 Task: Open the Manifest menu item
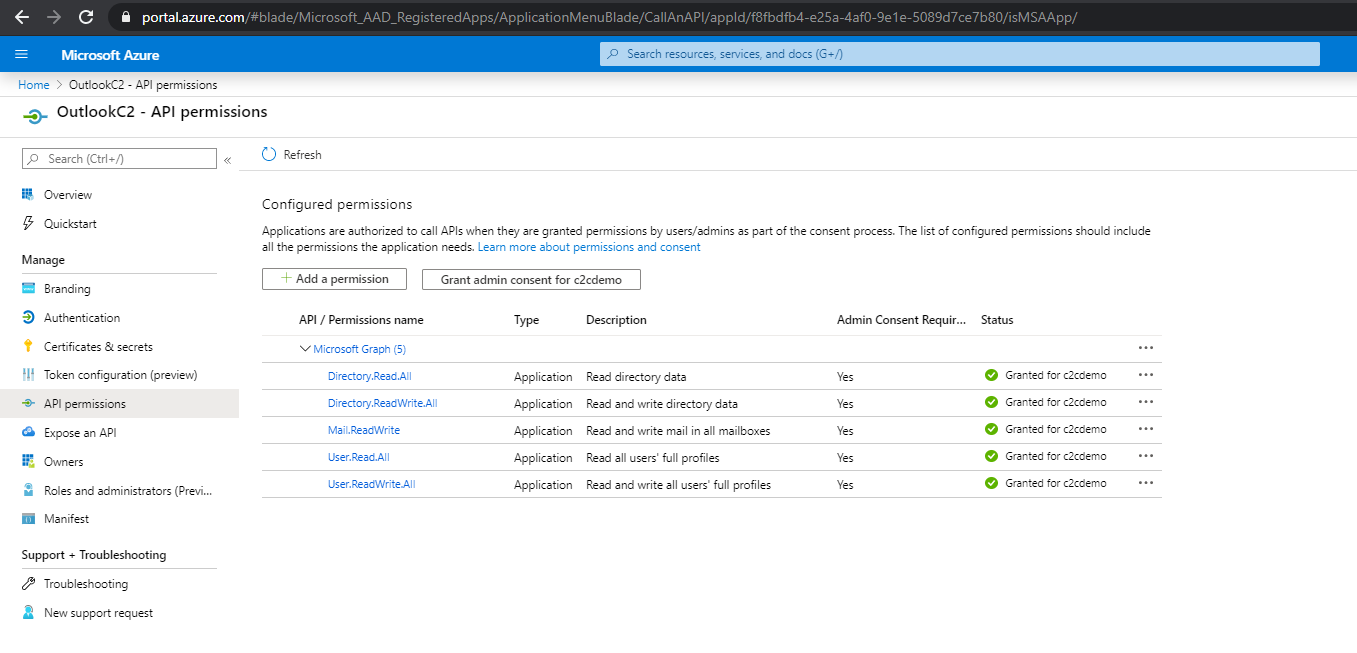(66, 519)
